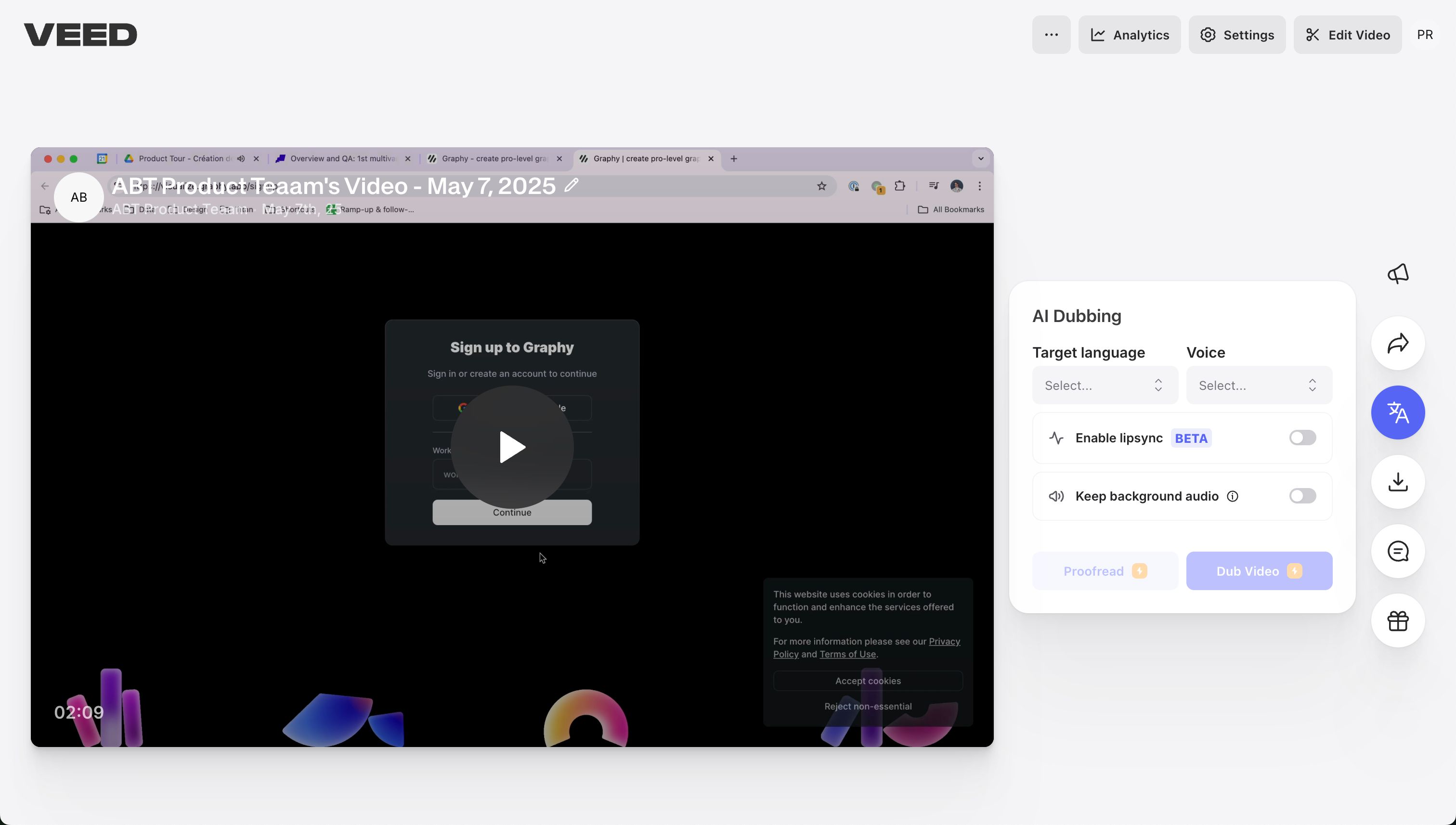
Task: Expand the Voice dropdown
Action: [x=1259, y=385]
